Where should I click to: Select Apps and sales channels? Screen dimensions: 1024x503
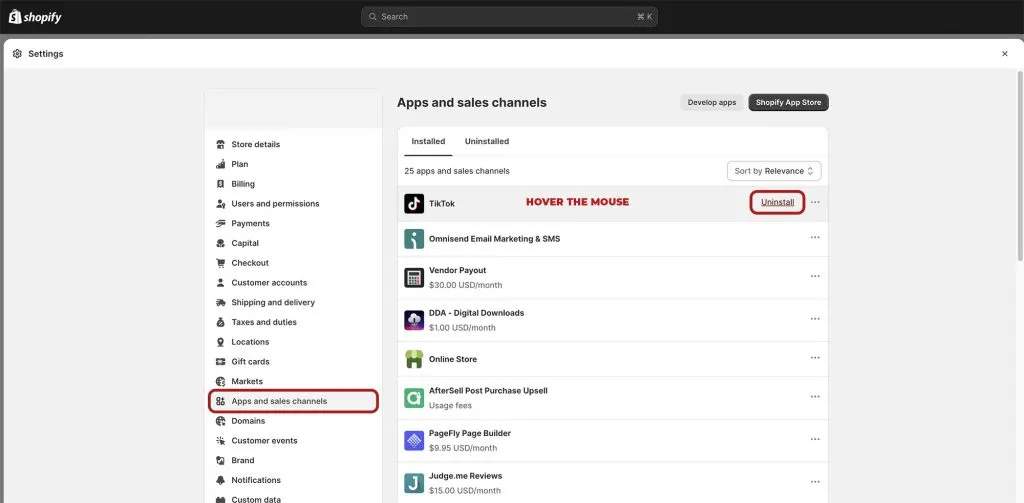coord(293,401)
